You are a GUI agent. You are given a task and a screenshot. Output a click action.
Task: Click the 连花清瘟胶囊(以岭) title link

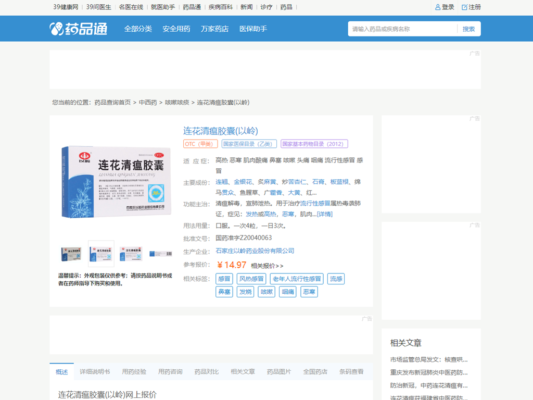(221, 131)
